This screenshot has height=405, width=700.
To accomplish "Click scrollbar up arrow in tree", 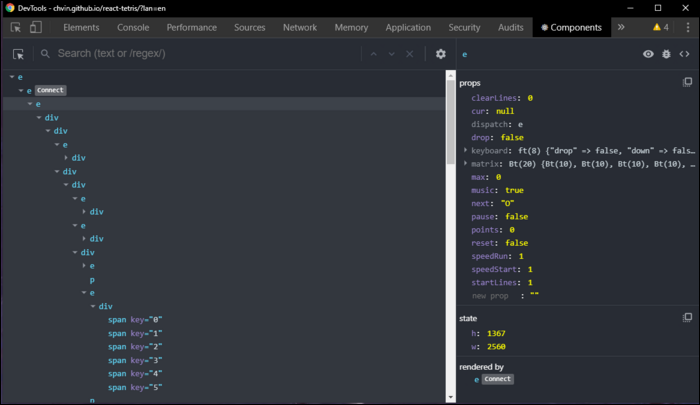I will click(x=450, y=75).
